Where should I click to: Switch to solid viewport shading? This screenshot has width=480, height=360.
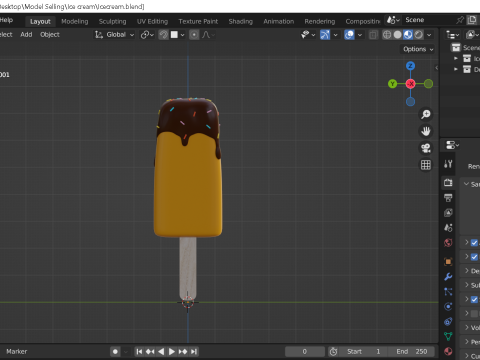(398, 35)
